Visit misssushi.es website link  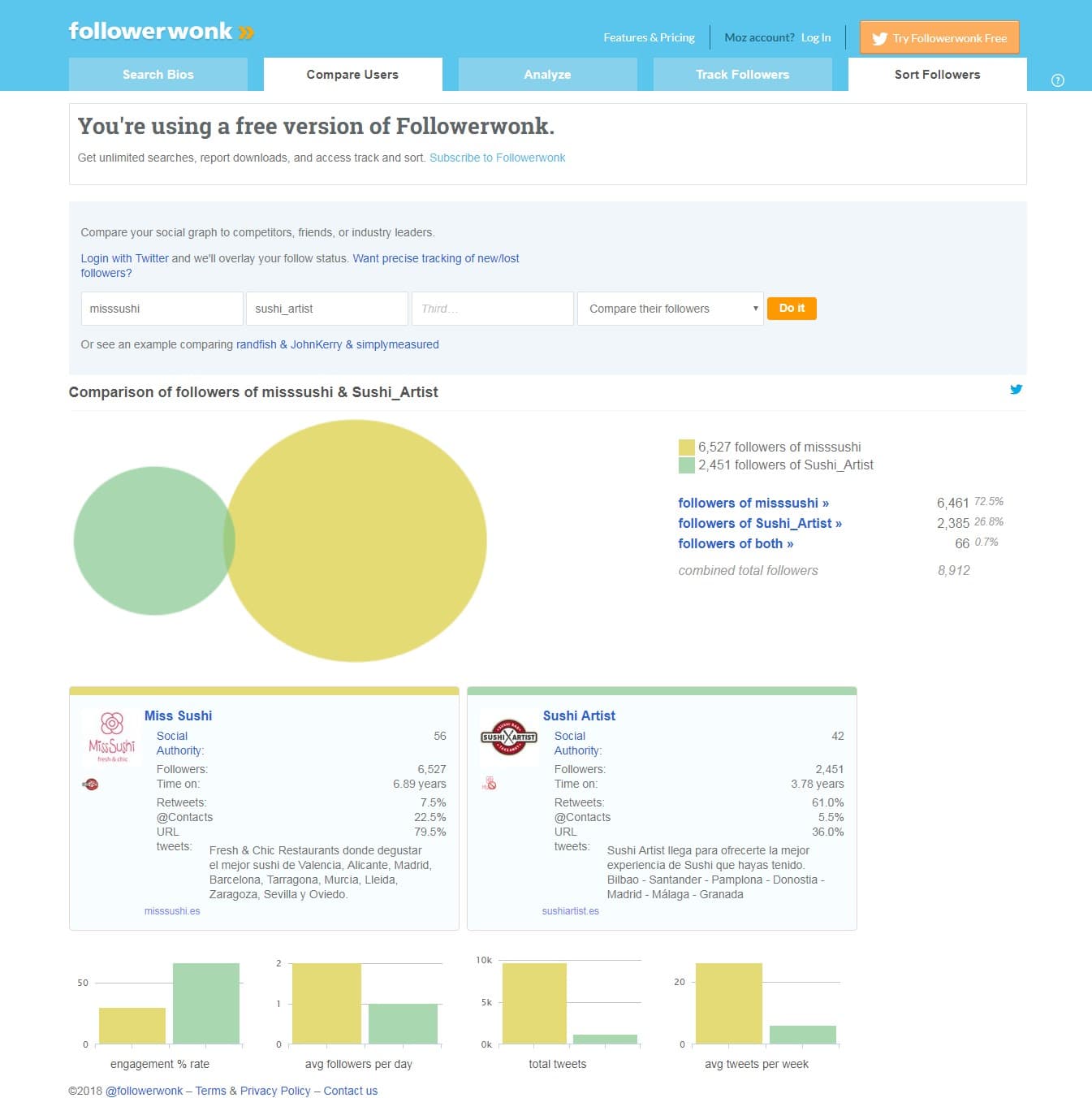click(172, 911)
